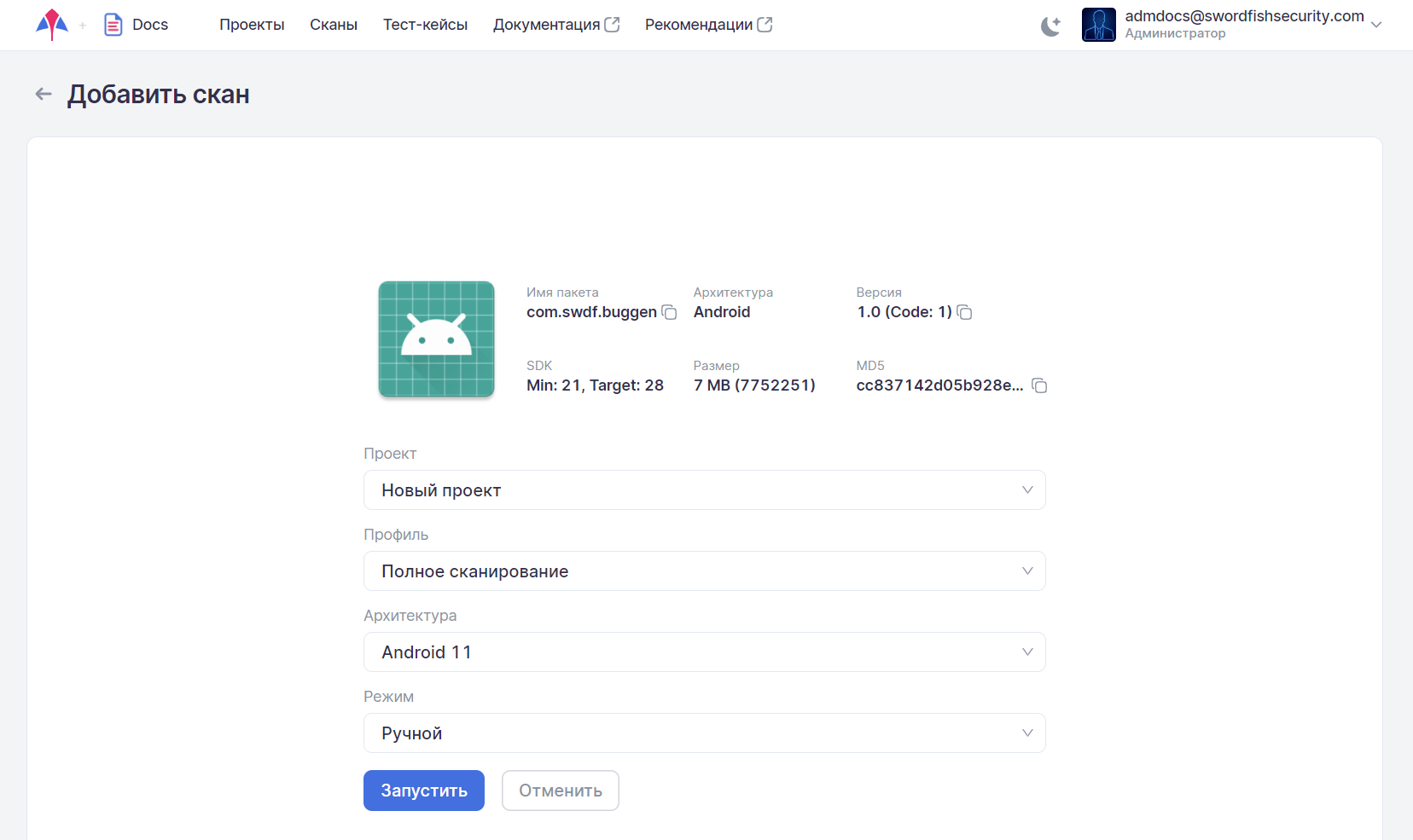Screen dimensions: 1413x840
Task: Go to Проекты menu item
Action: pyautogui.click(x=252, y=25)
